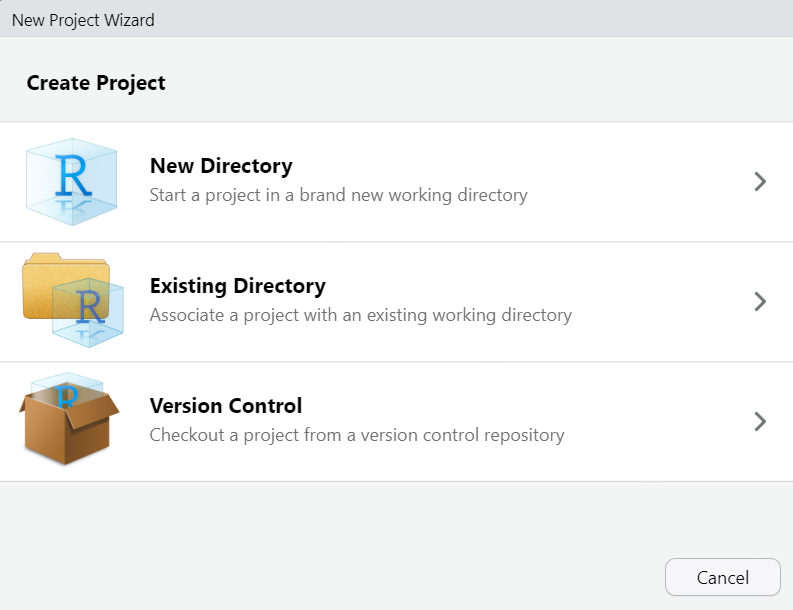Choose the Existing Directory option title

click(x=237, y=286)
